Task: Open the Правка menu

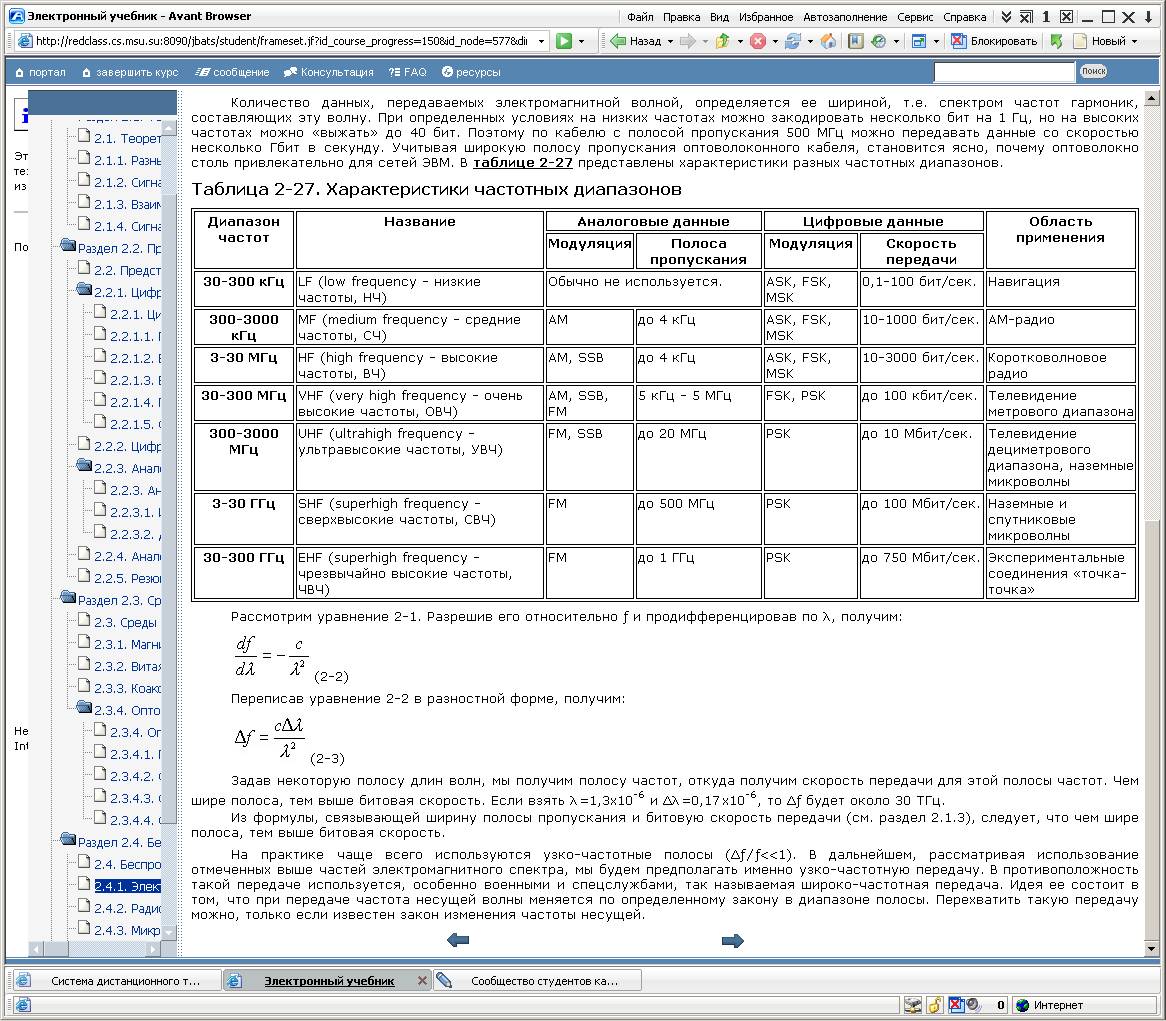Action: 681,16
